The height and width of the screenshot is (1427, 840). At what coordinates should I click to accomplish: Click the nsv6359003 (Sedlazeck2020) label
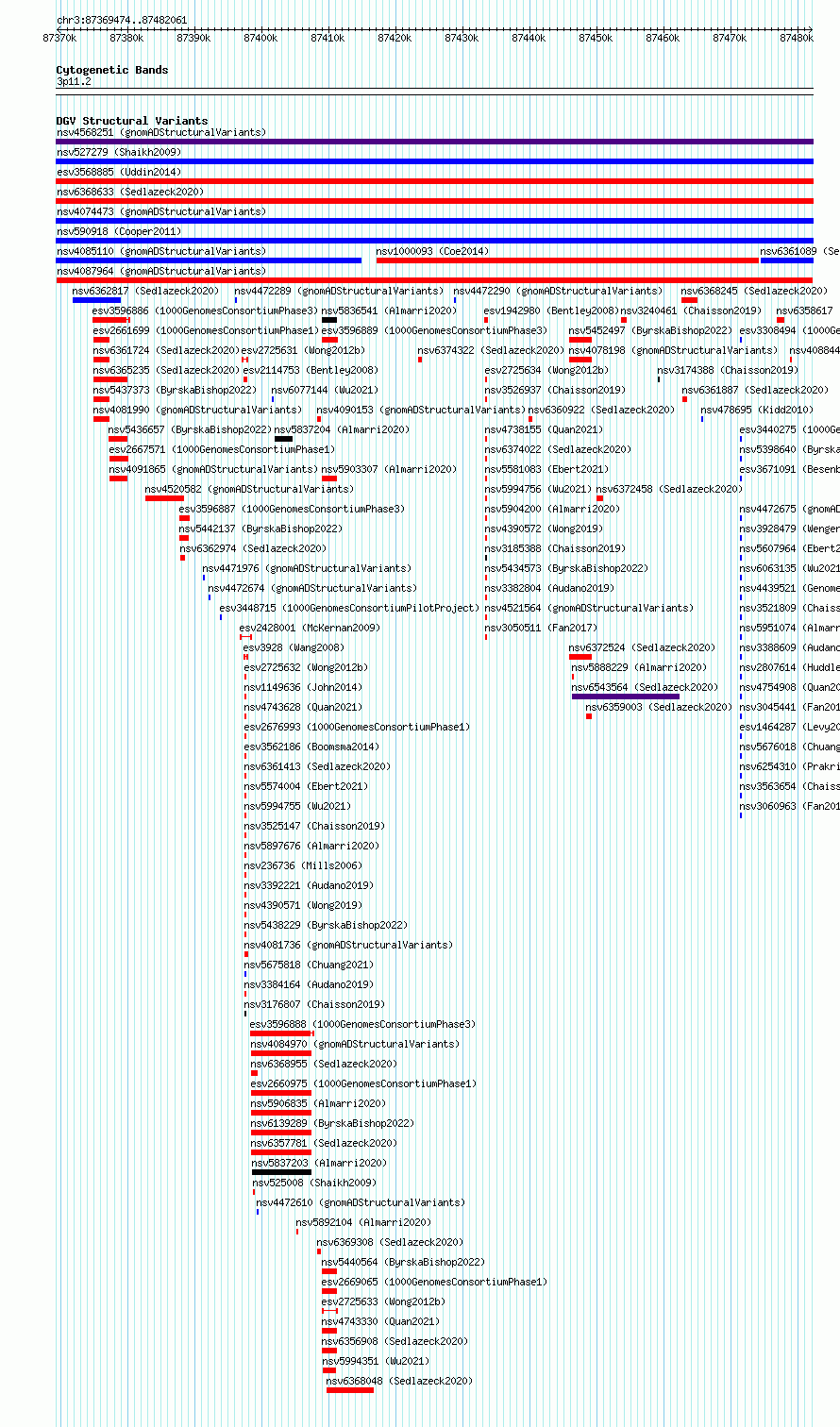coord(659,707)
